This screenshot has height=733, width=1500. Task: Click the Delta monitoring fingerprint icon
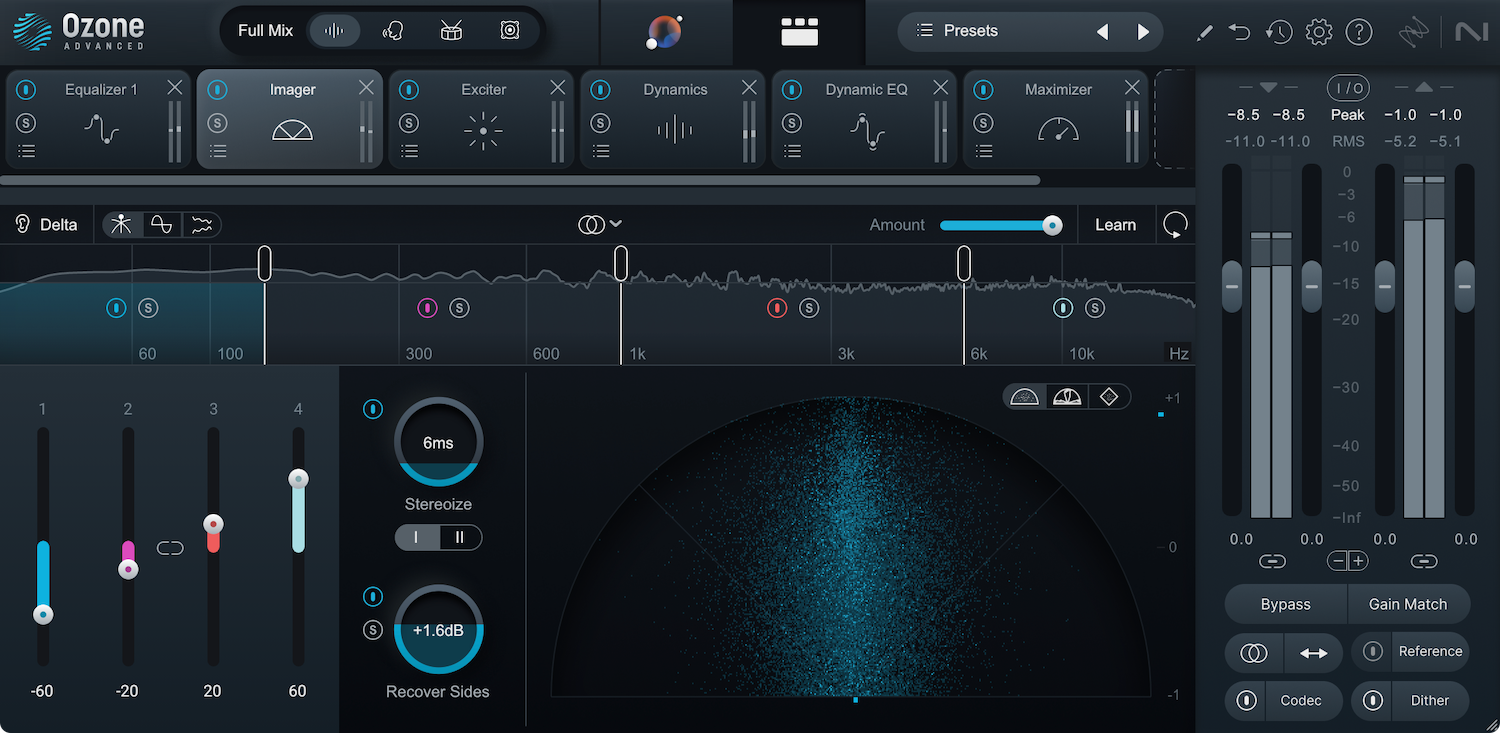point(21,224)
